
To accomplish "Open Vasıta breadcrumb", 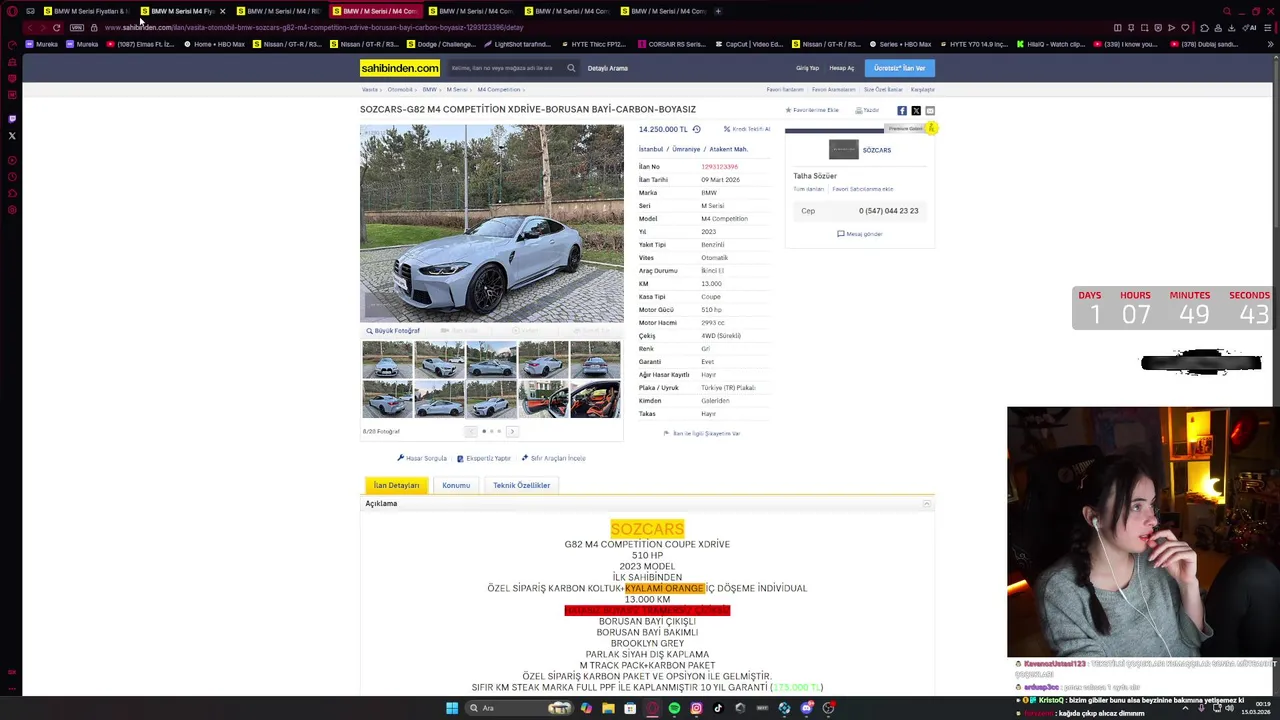I will 369,90.
